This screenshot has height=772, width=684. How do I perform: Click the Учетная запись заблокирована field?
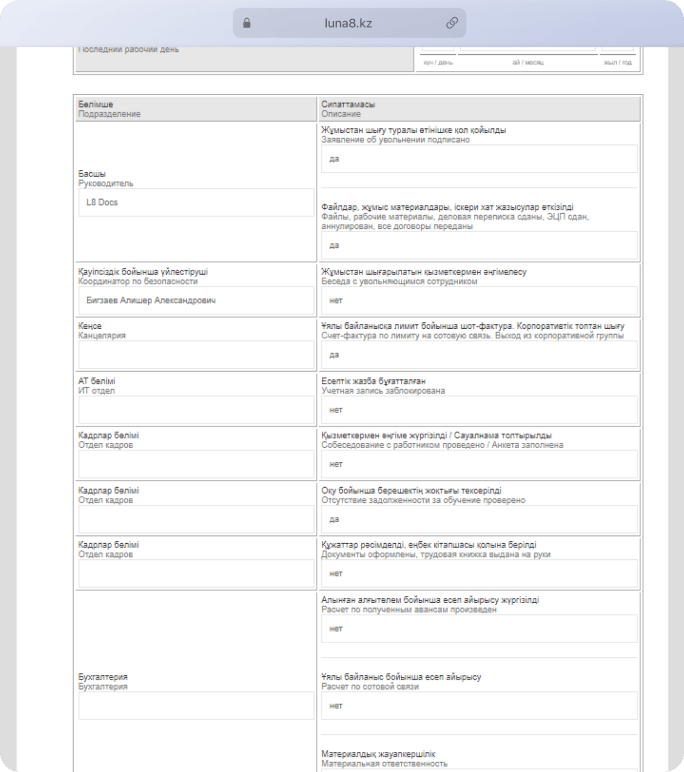coord(479,410)
